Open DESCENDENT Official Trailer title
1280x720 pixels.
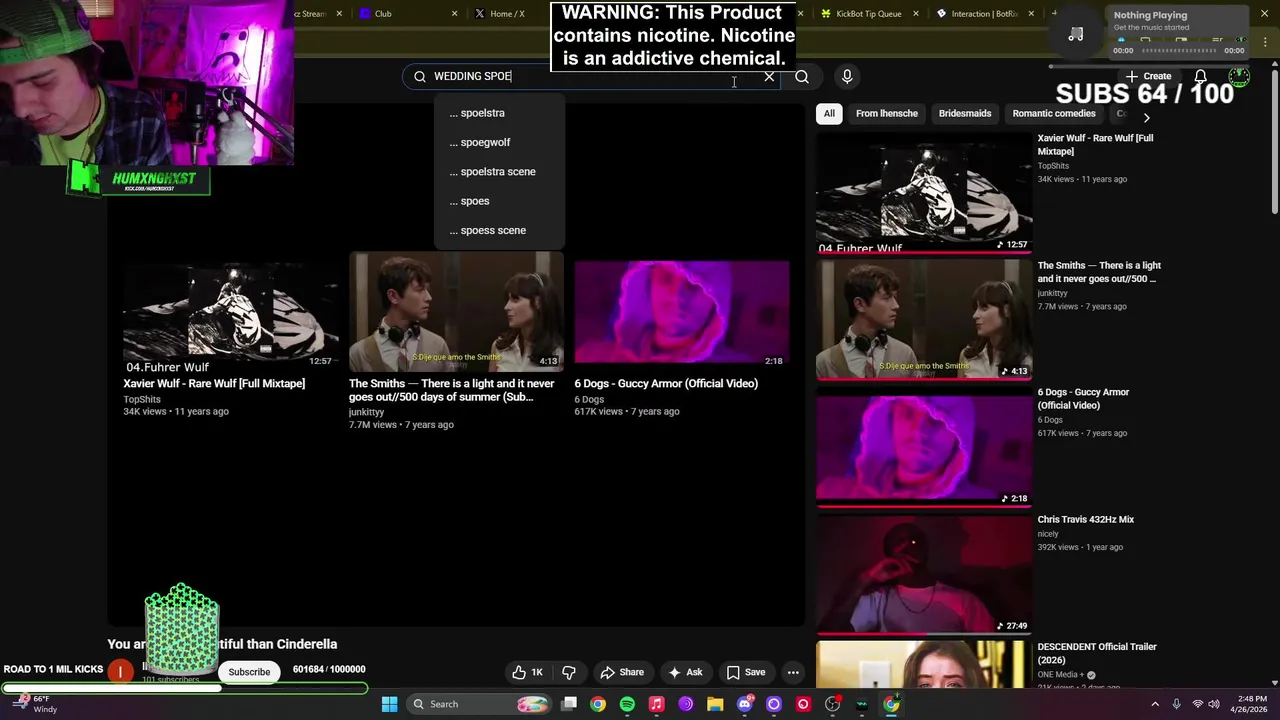pos(1097,653)
